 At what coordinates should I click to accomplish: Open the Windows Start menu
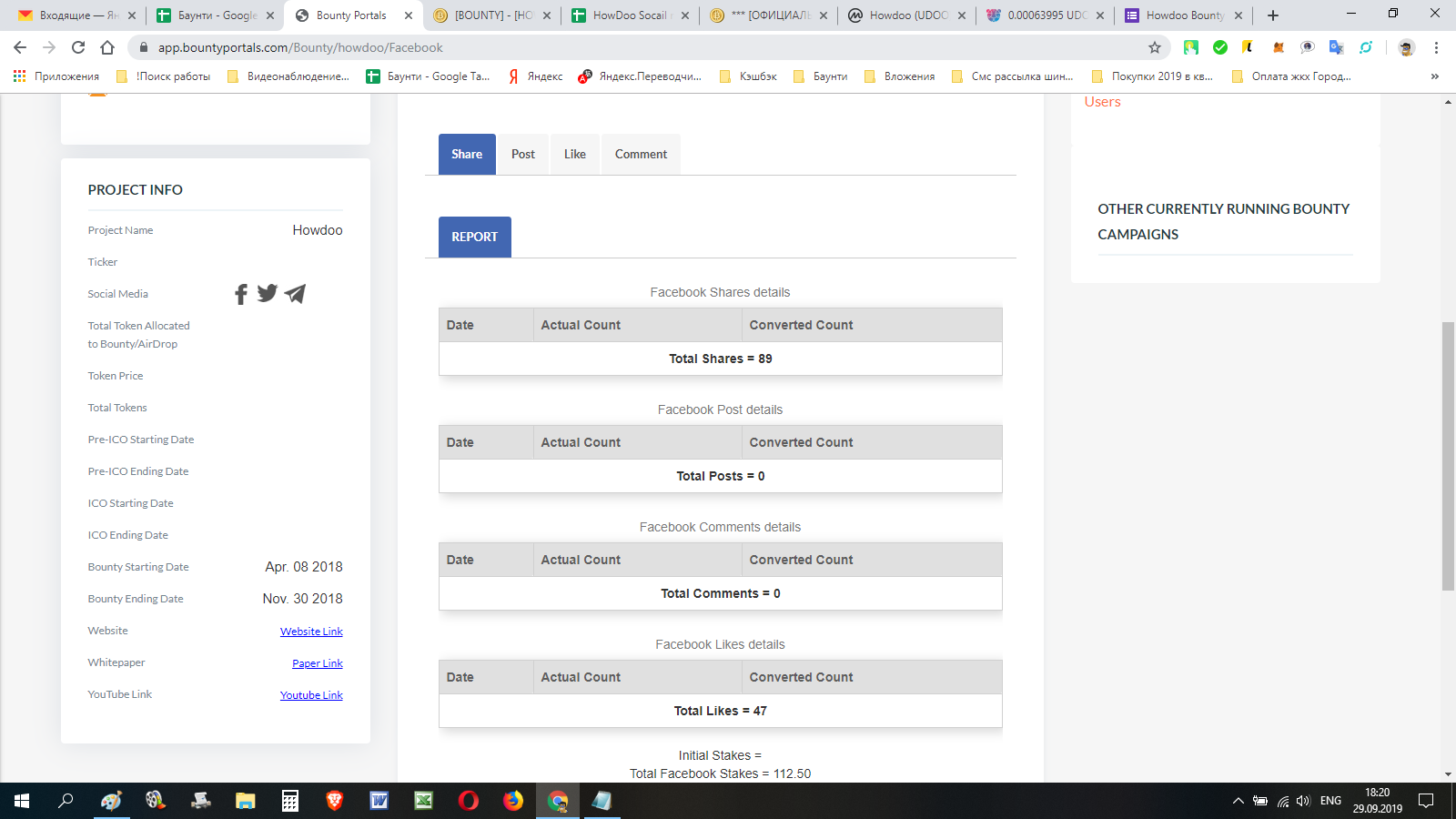coord(22,801)
